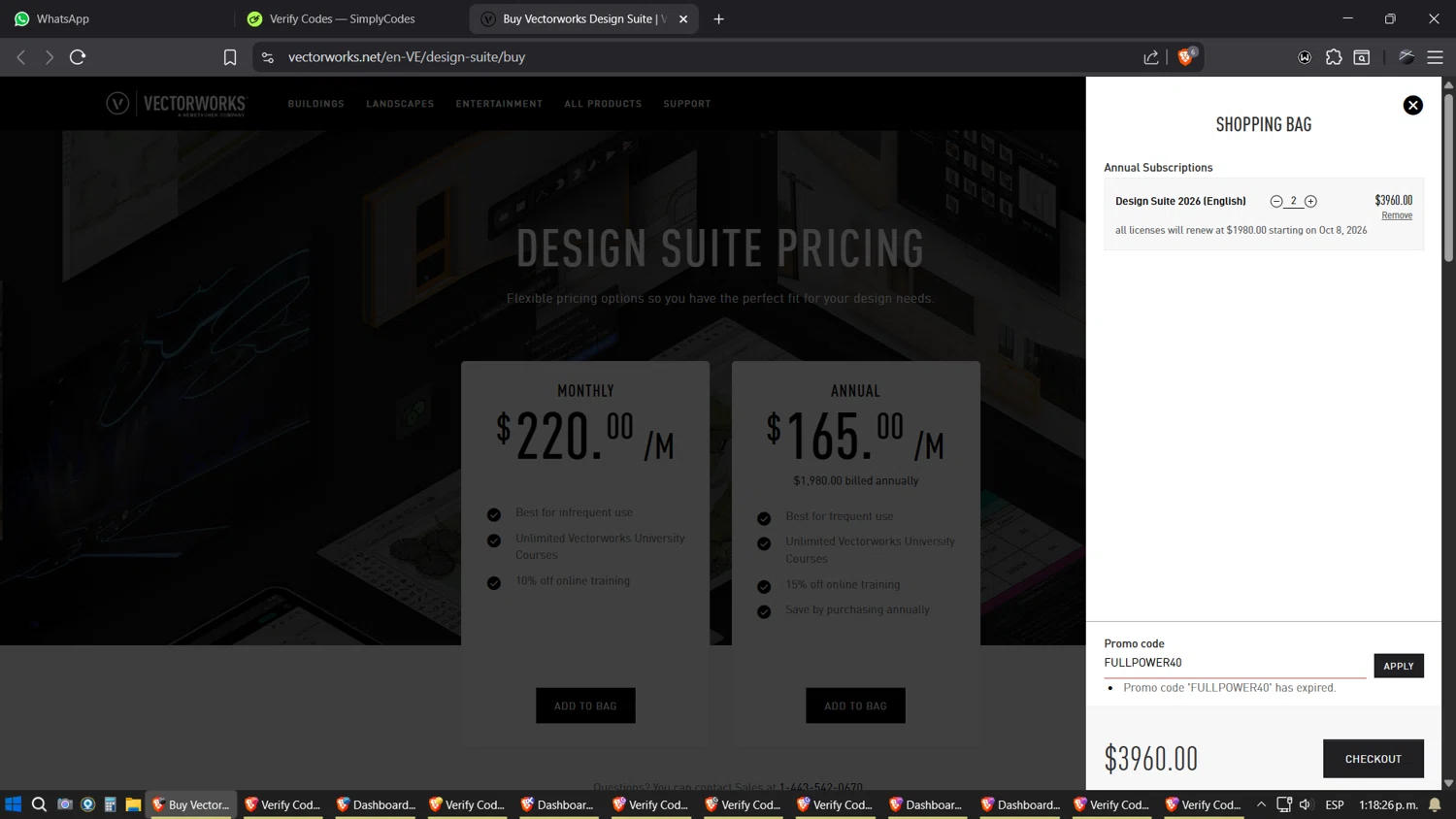Open File Explorer from taskbar
This screenshot has height=819, width=1456.
tap(133, 804)
